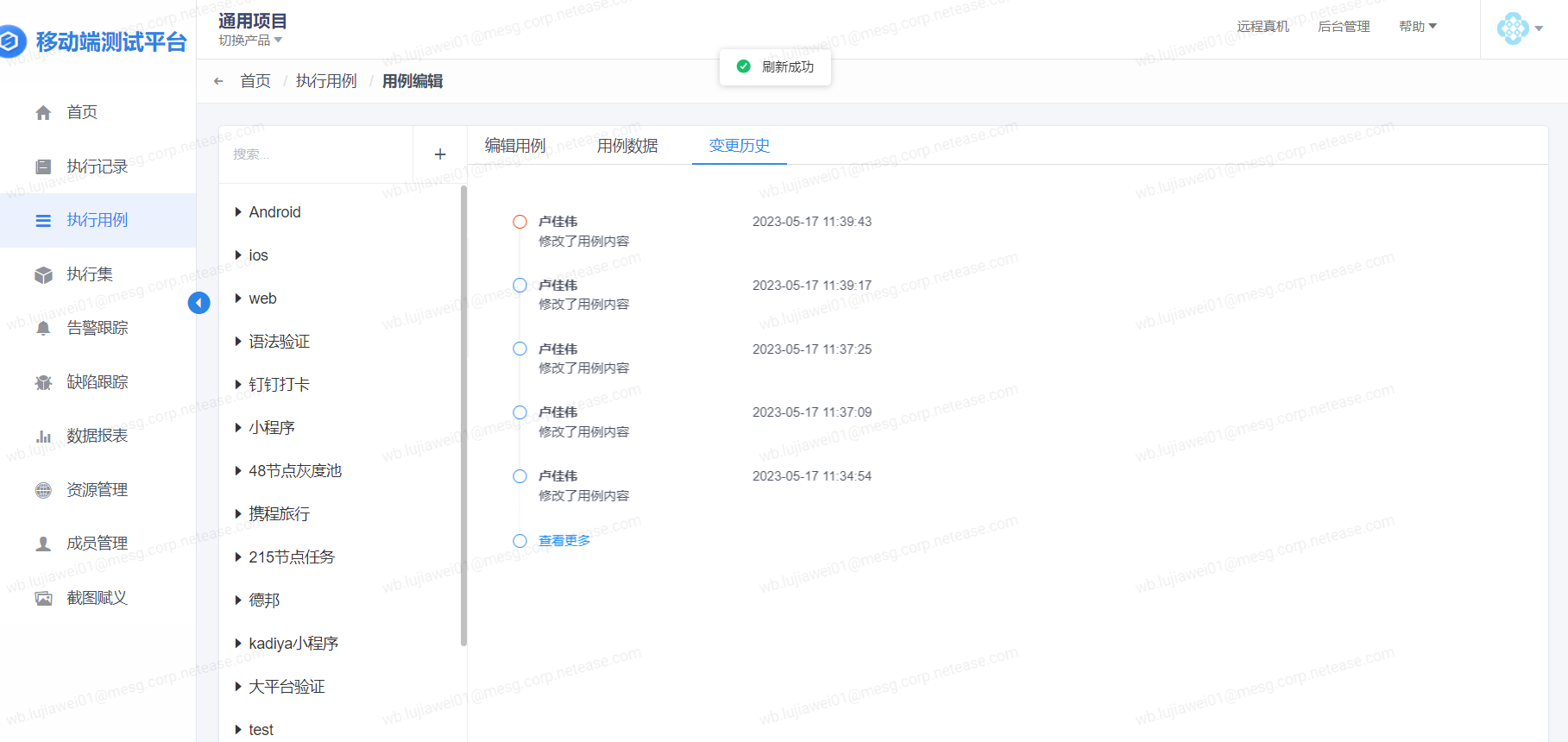Select history node at 11:34:54
1568x742 pixels.
click(520, 476)
